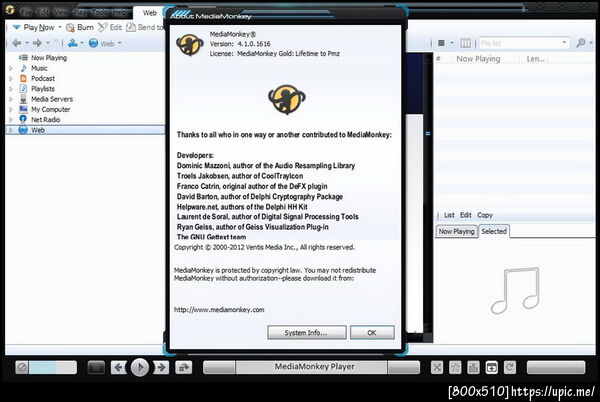This screenshot has width=600, height=402.
Task: Click the round Play button
Action: [x=140, y=368]
